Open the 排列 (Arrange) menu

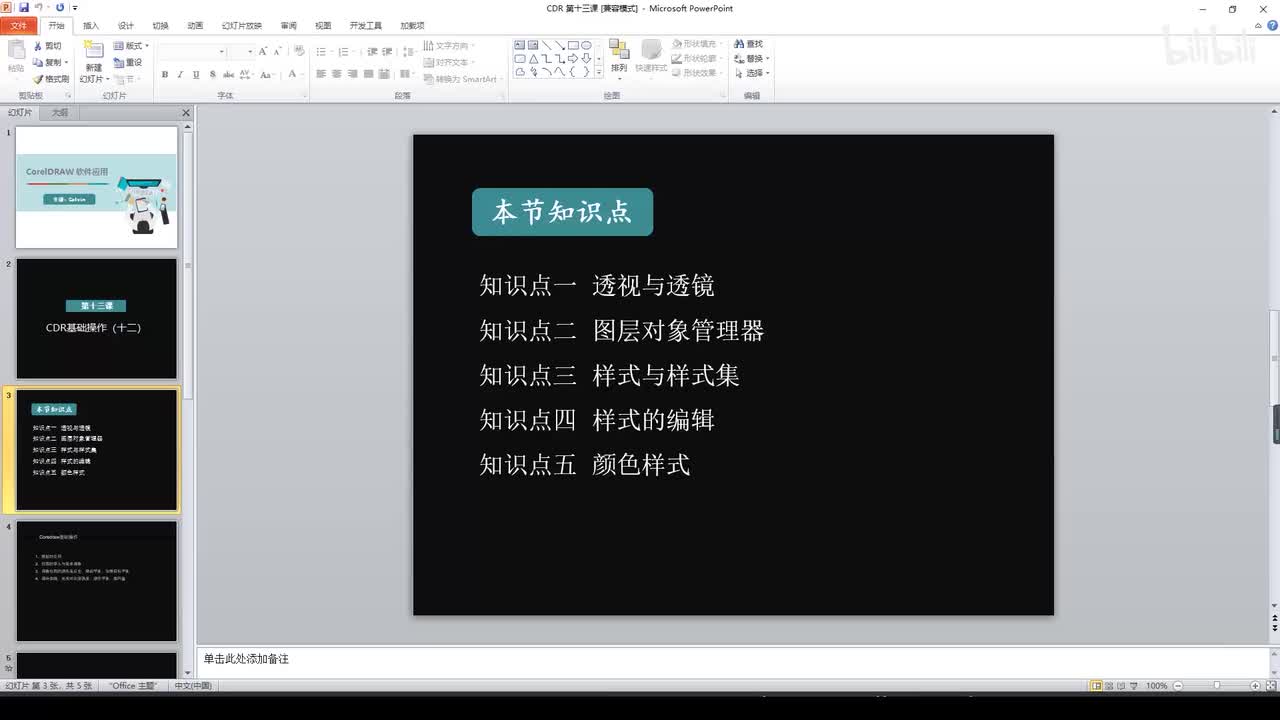click(x=619, y=58)
